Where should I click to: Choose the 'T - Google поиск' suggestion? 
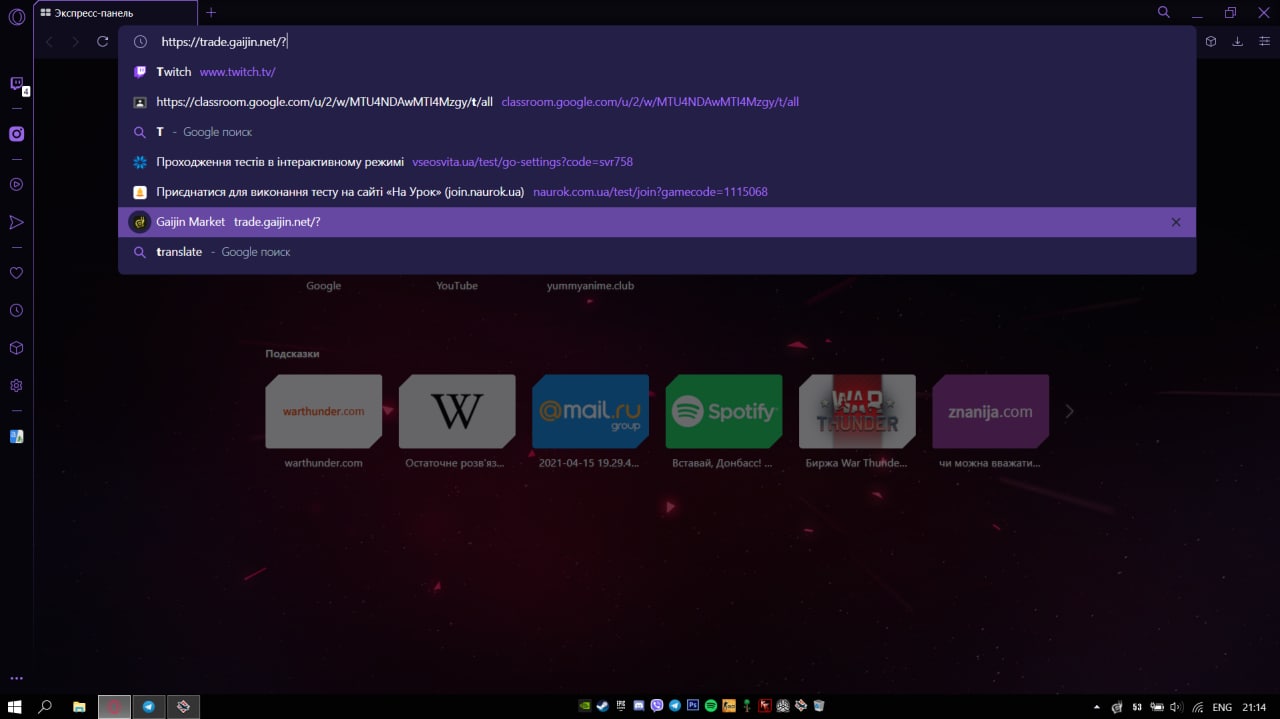click(x=657, y=132)
